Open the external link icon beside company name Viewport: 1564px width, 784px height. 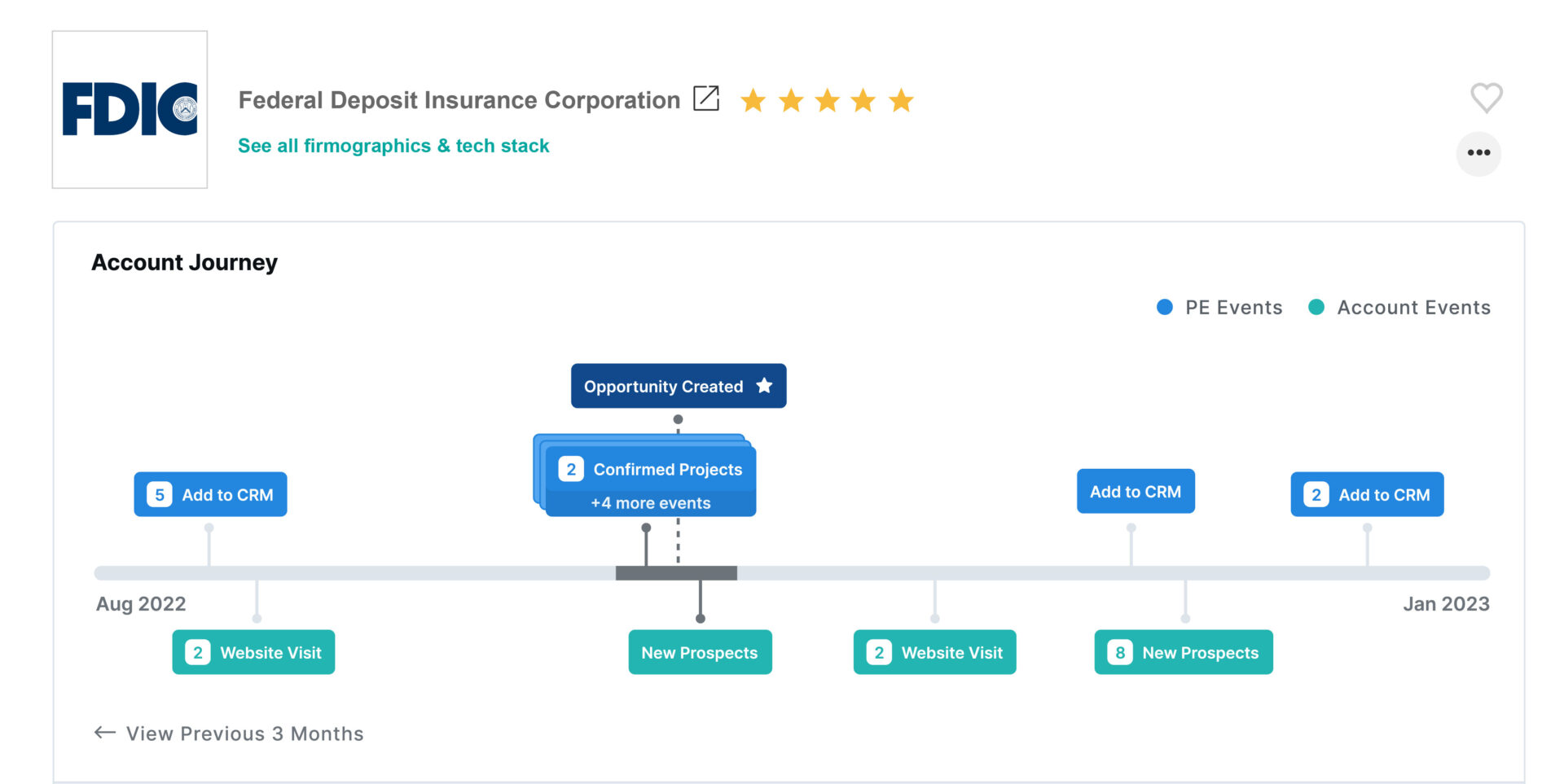tap(705, 99)
